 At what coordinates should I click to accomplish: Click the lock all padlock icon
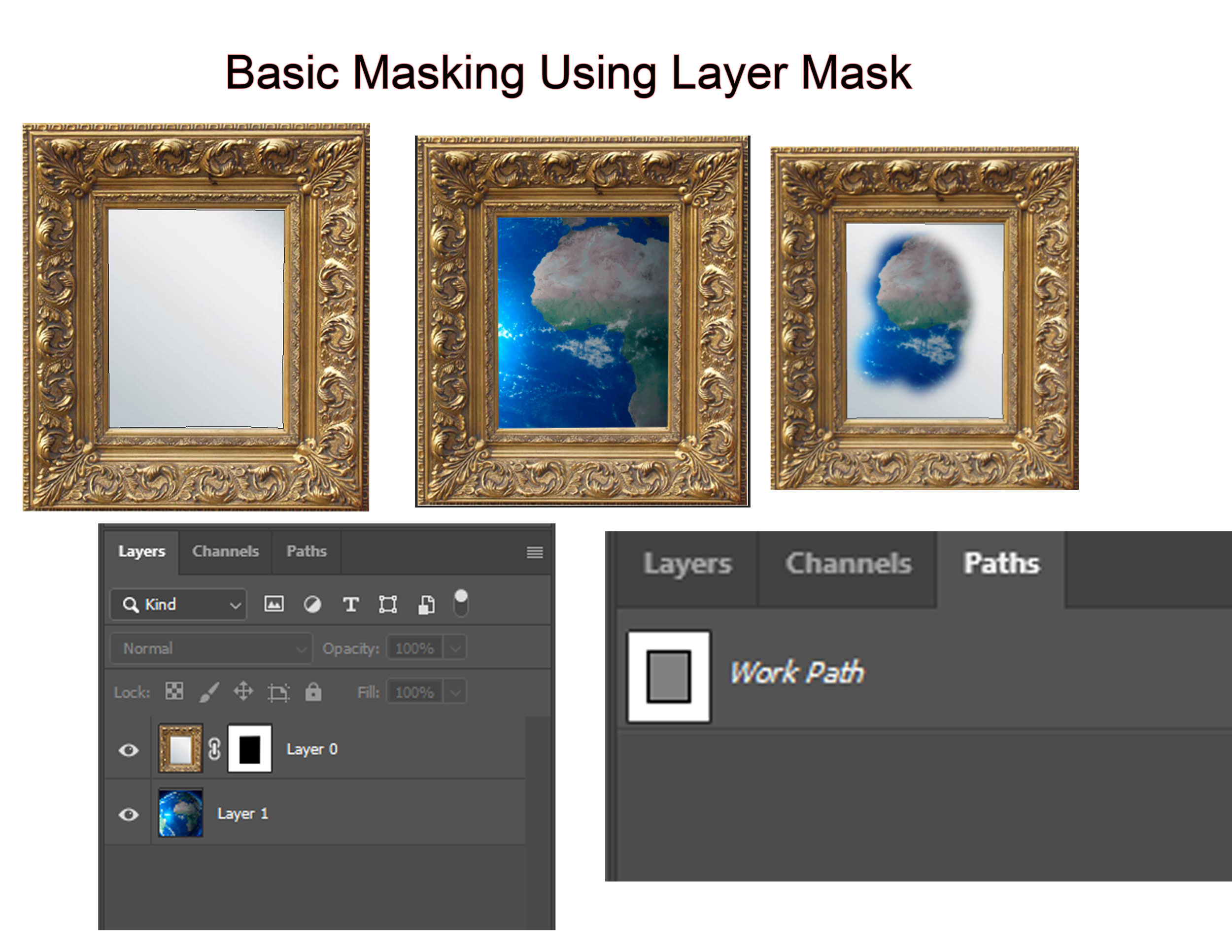(x=314, y=692)
